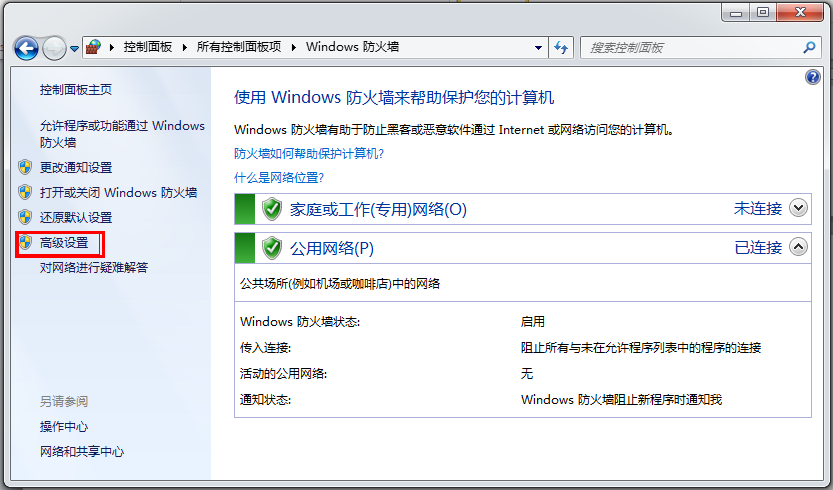The height and width of the screenshot is (490, 833).
Task: Click the 家庭或工作(专用)网络(O) header
Action: 378,209
